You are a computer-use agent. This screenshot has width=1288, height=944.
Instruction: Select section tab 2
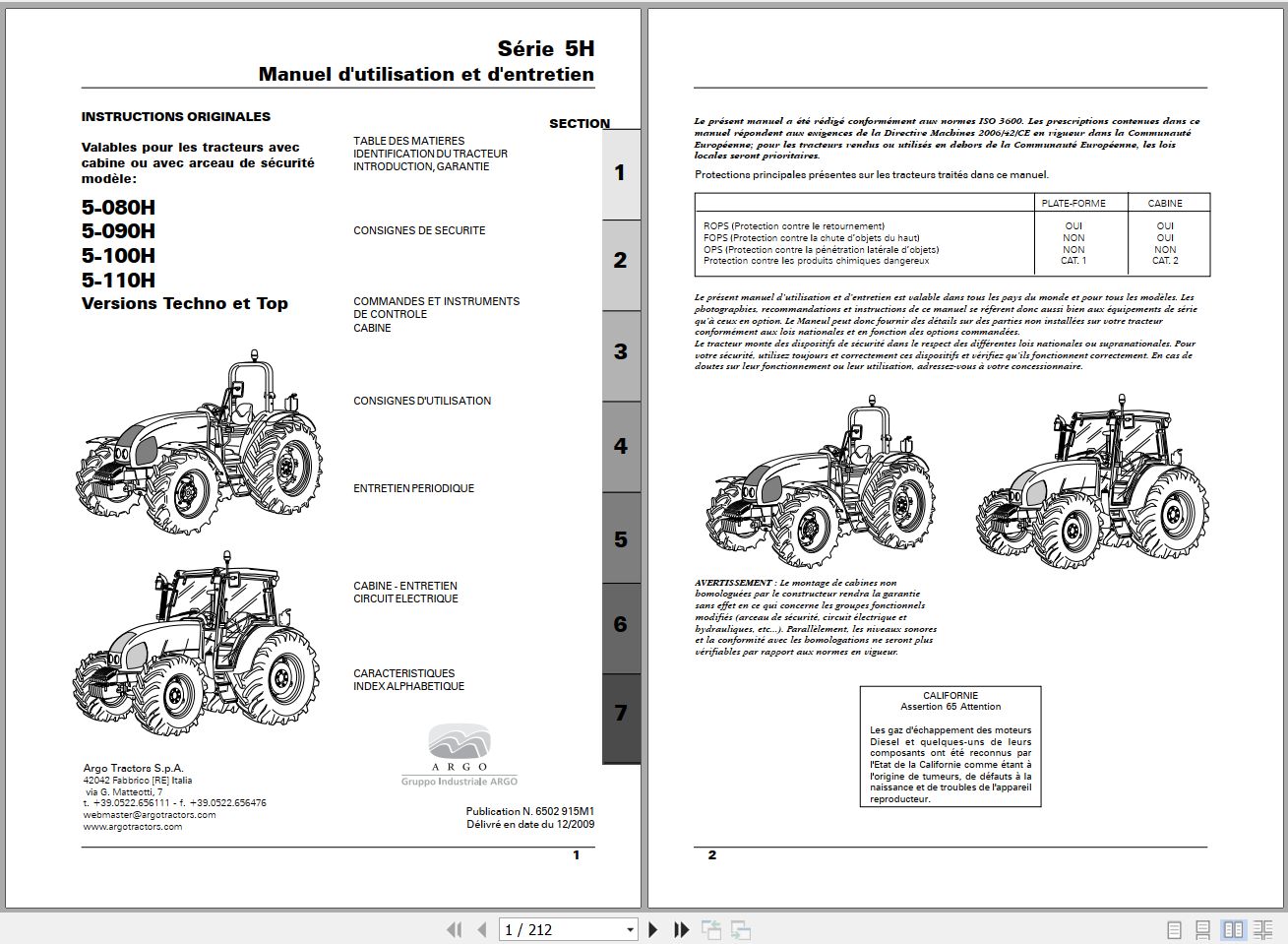(x=621, y=264)
